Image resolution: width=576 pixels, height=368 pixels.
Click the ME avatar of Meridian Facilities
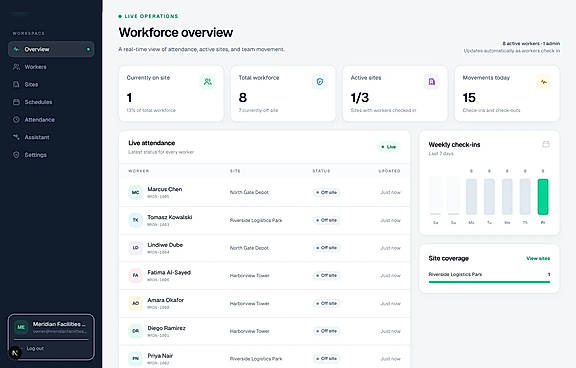(21, 327)
